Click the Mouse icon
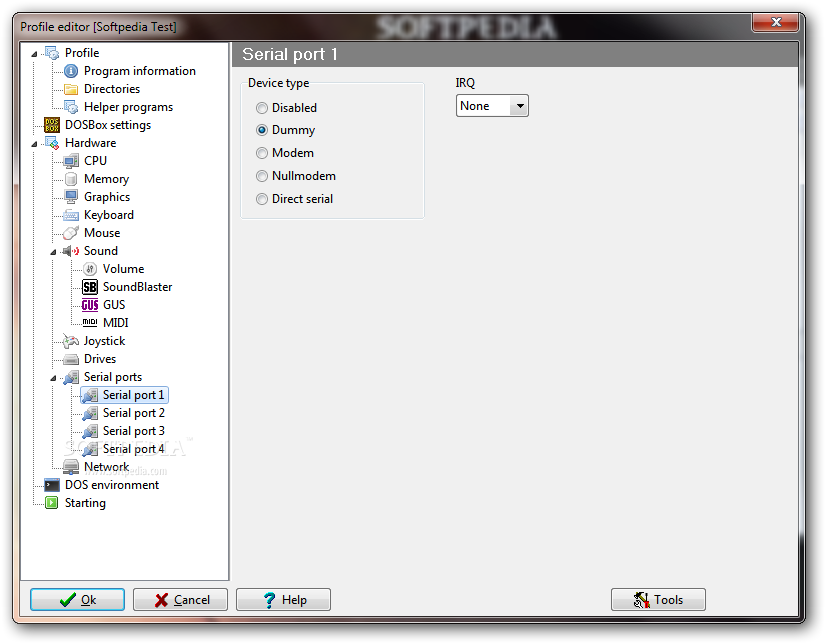 tap(71, 233)
